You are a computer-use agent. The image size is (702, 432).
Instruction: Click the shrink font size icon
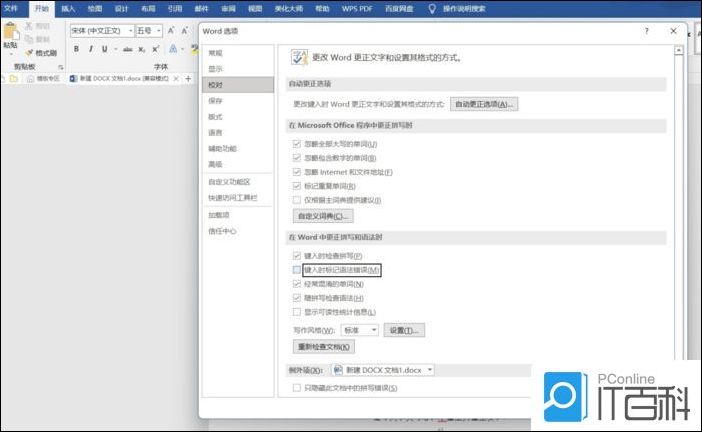point(184,30)
